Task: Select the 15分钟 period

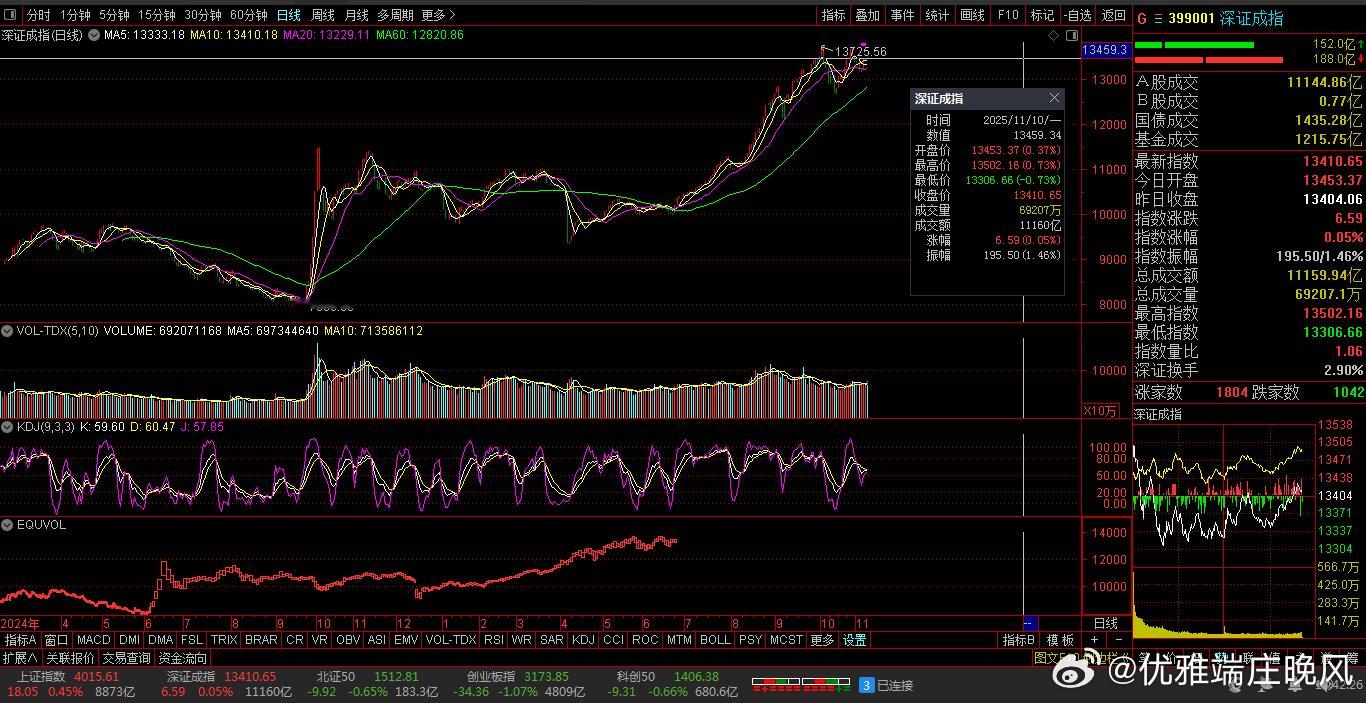Action: [x=157, y=15]
